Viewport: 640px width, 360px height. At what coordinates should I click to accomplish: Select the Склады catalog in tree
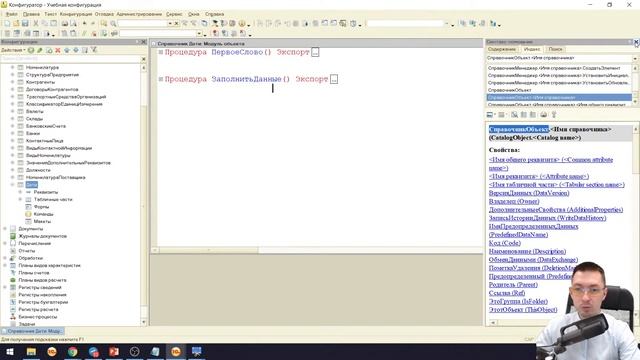(34, 119)
